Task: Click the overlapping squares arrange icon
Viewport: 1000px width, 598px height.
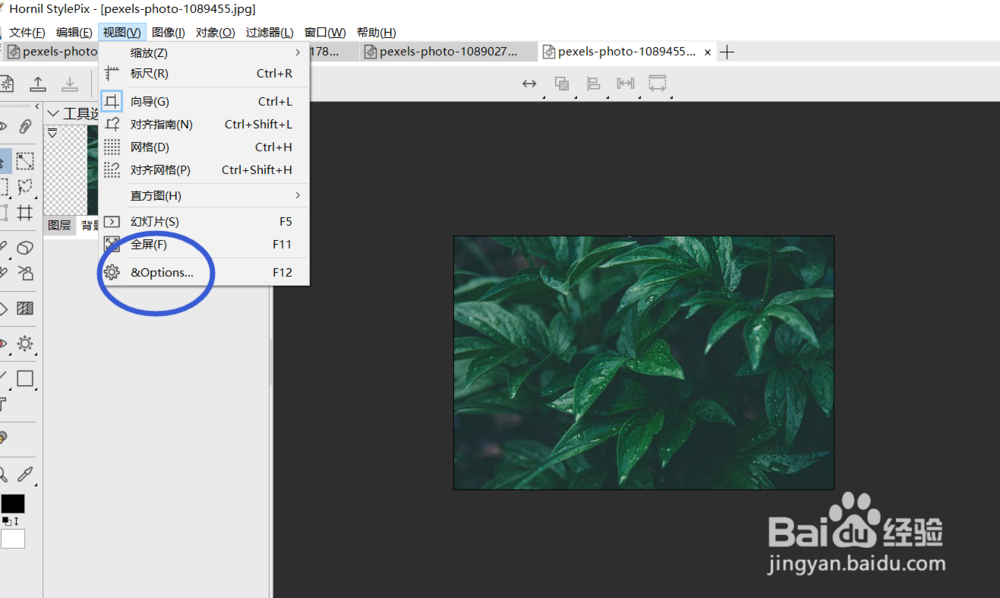Action: 562,84
